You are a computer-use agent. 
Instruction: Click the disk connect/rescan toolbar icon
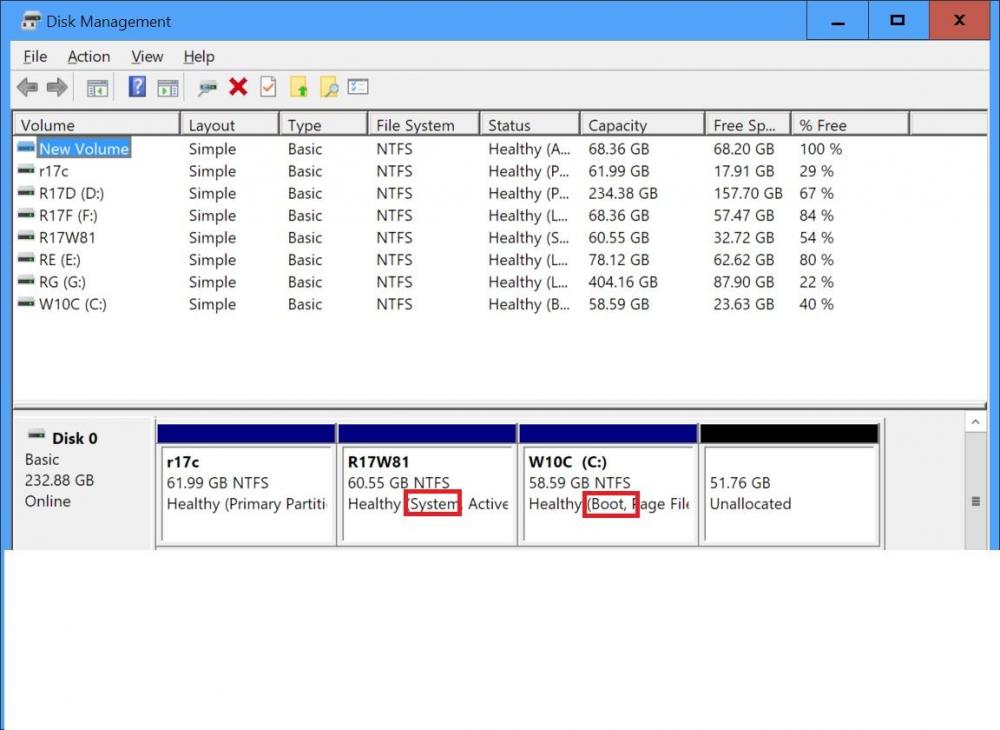click(x=207, y=88)
